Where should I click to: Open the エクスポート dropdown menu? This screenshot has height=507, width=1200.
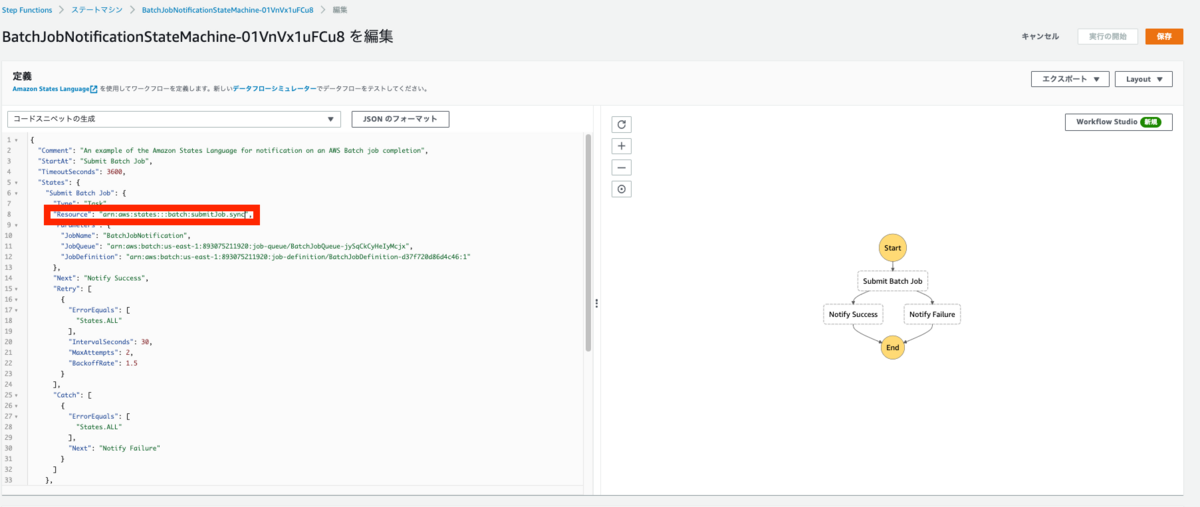(x=1070, y=79)
